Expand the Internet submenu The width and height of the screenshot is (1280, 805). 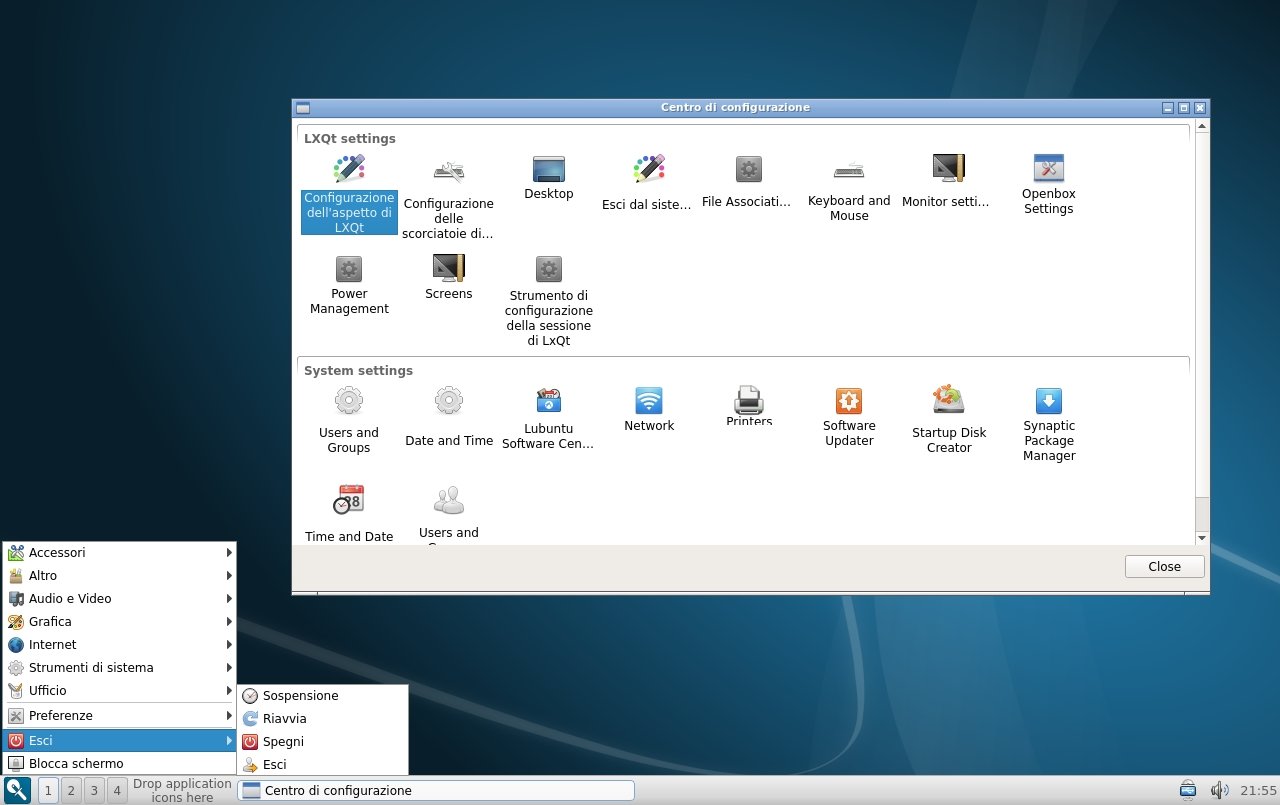point(118,644)
